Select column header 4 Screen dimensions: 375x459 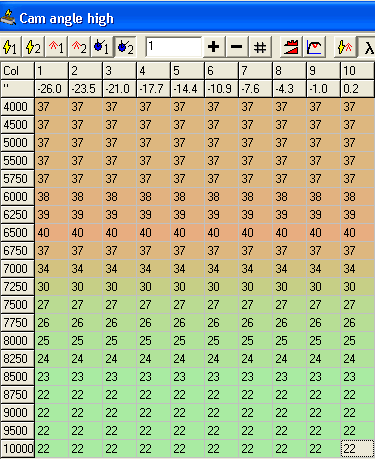[154, 71]
